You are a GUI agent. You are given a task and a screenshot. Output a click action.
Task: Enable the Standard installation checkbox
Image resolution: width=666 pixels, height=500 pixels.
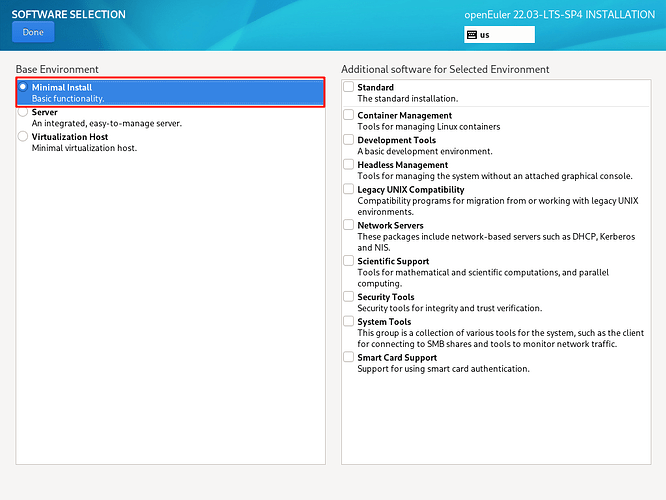tap(348, 88)
